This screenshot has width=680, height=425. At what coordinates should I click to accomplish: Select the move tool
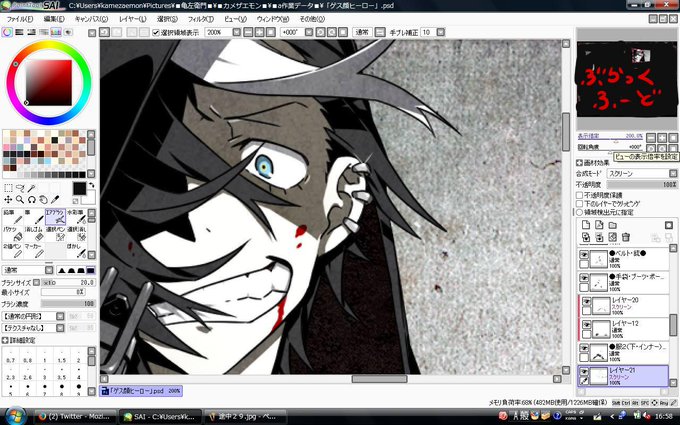pos(8,199)
